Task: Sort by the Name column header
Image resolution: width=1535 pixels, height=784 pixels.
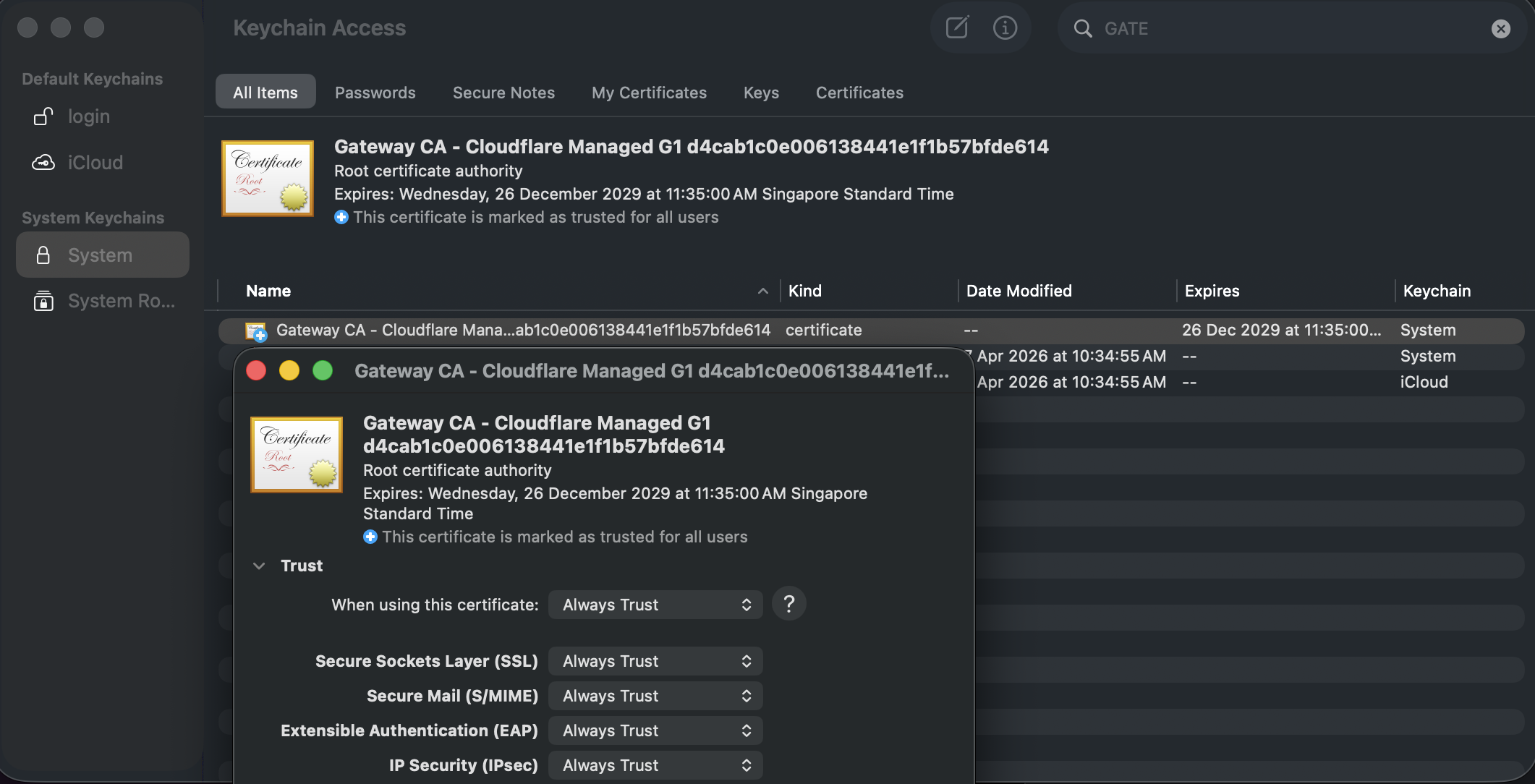Action: point(268,291)
